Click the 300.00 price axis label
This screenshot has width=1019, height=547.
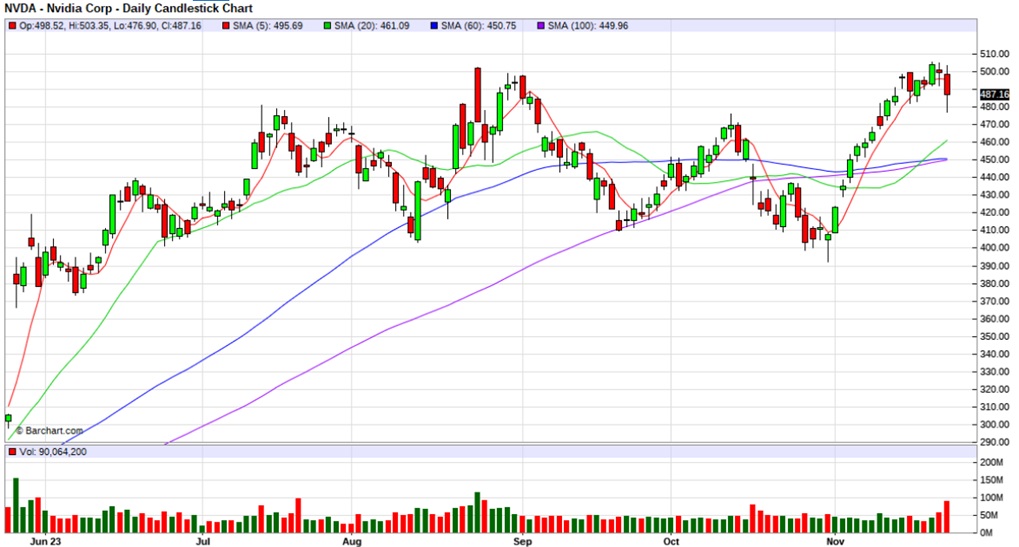click(x=994, y=424)
